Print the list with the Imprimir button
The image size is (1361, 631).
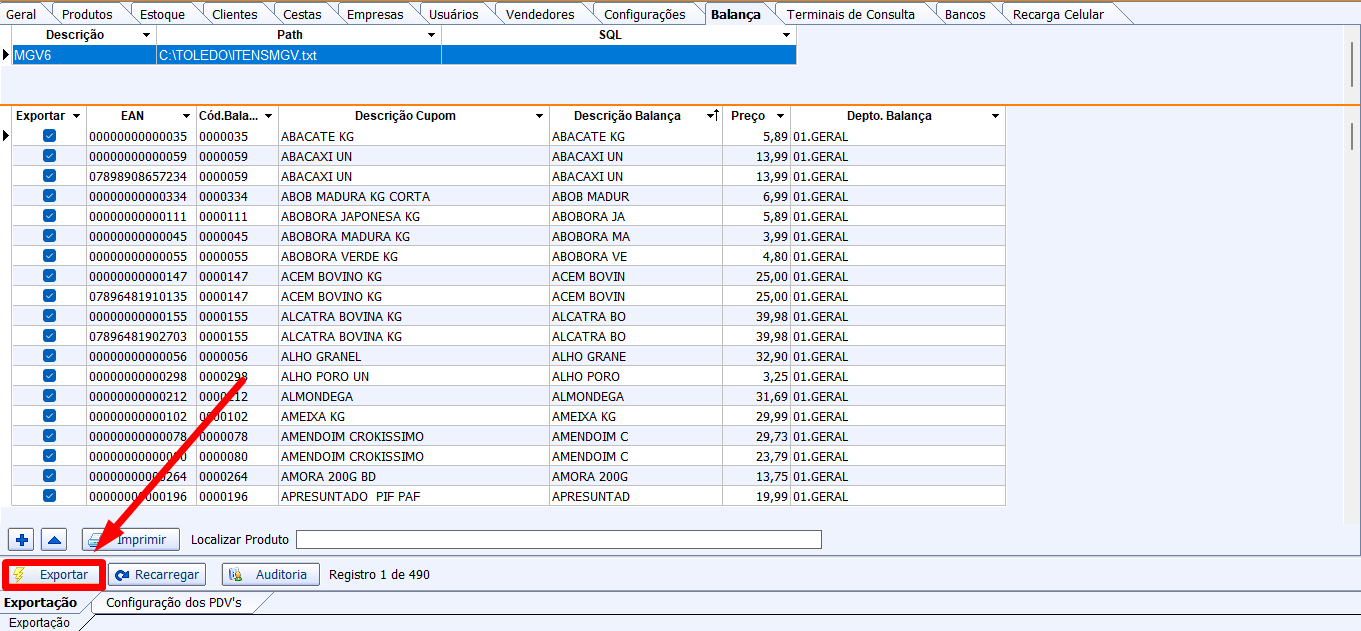coord(131,540)
